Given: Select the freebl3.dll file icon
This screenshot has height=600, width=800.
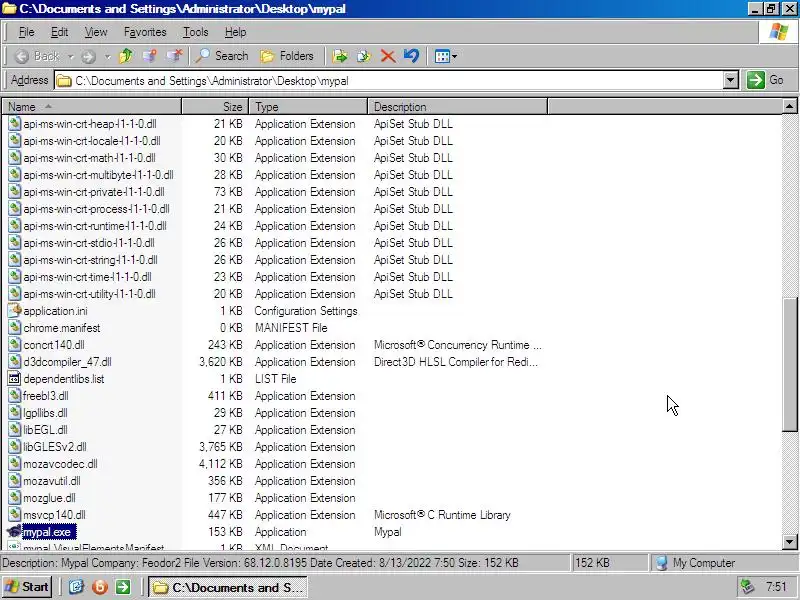Looking at the screenshot, I should coord(15,396).
